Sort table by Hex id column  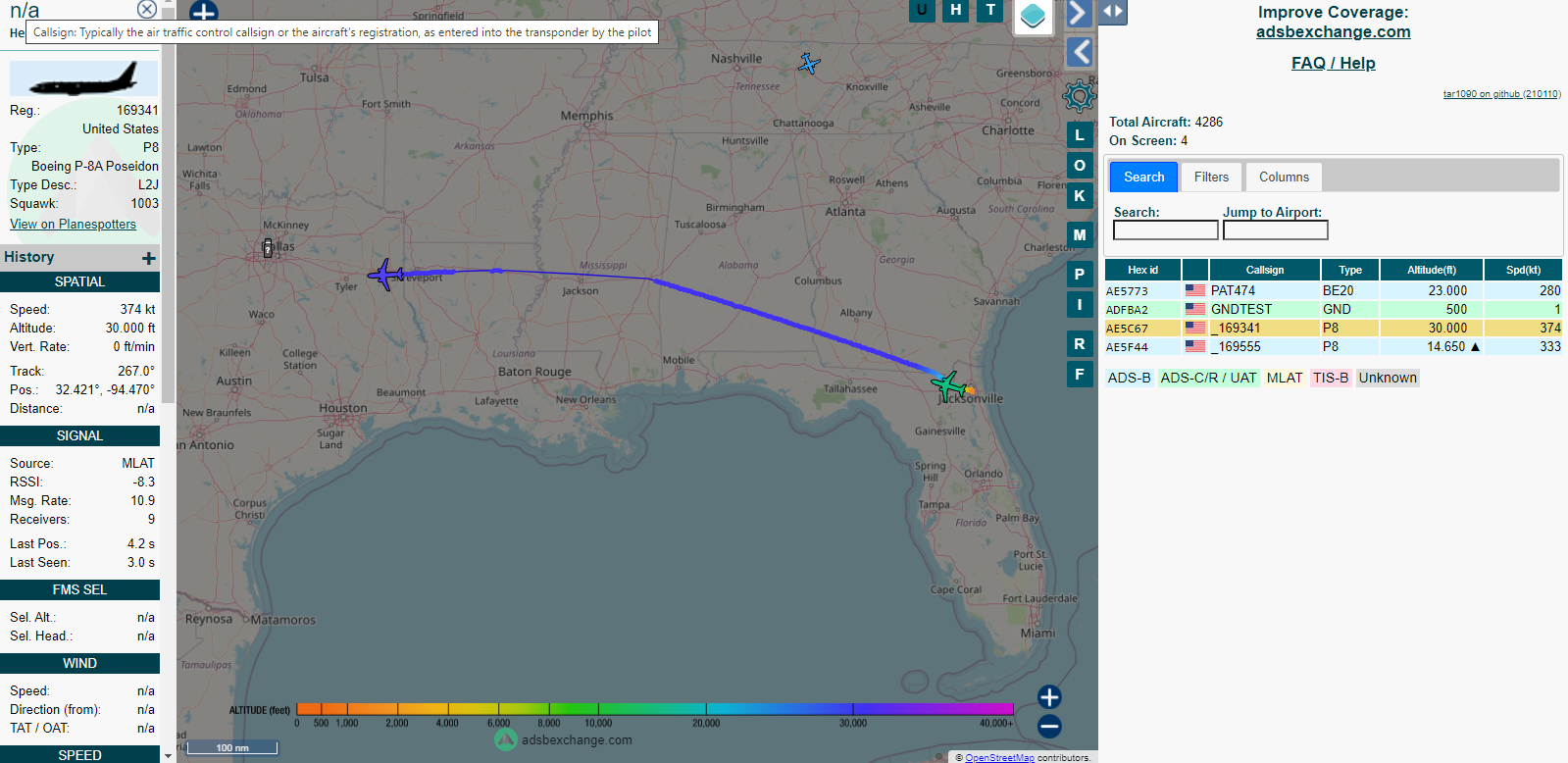pos(1142,270)
